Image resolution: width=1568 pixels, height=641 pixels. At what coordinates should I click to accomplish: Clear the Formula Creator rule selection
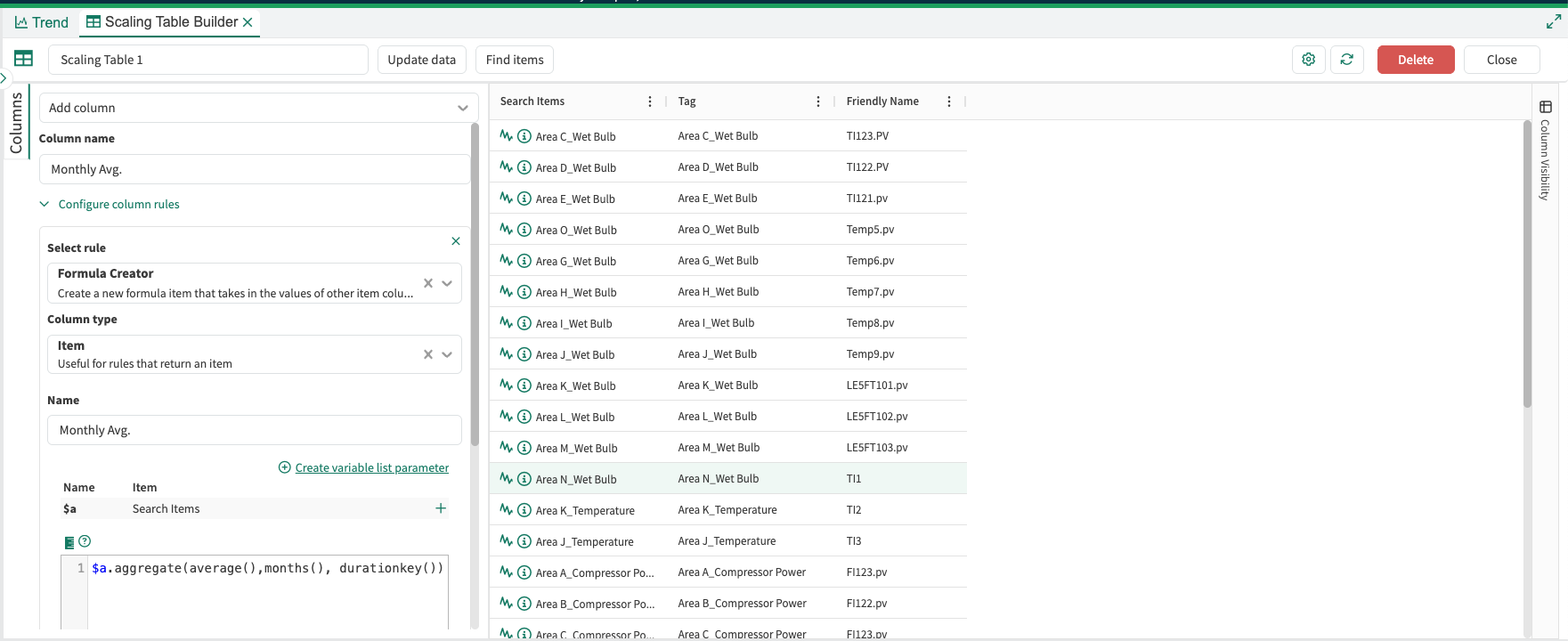[428, 283]
